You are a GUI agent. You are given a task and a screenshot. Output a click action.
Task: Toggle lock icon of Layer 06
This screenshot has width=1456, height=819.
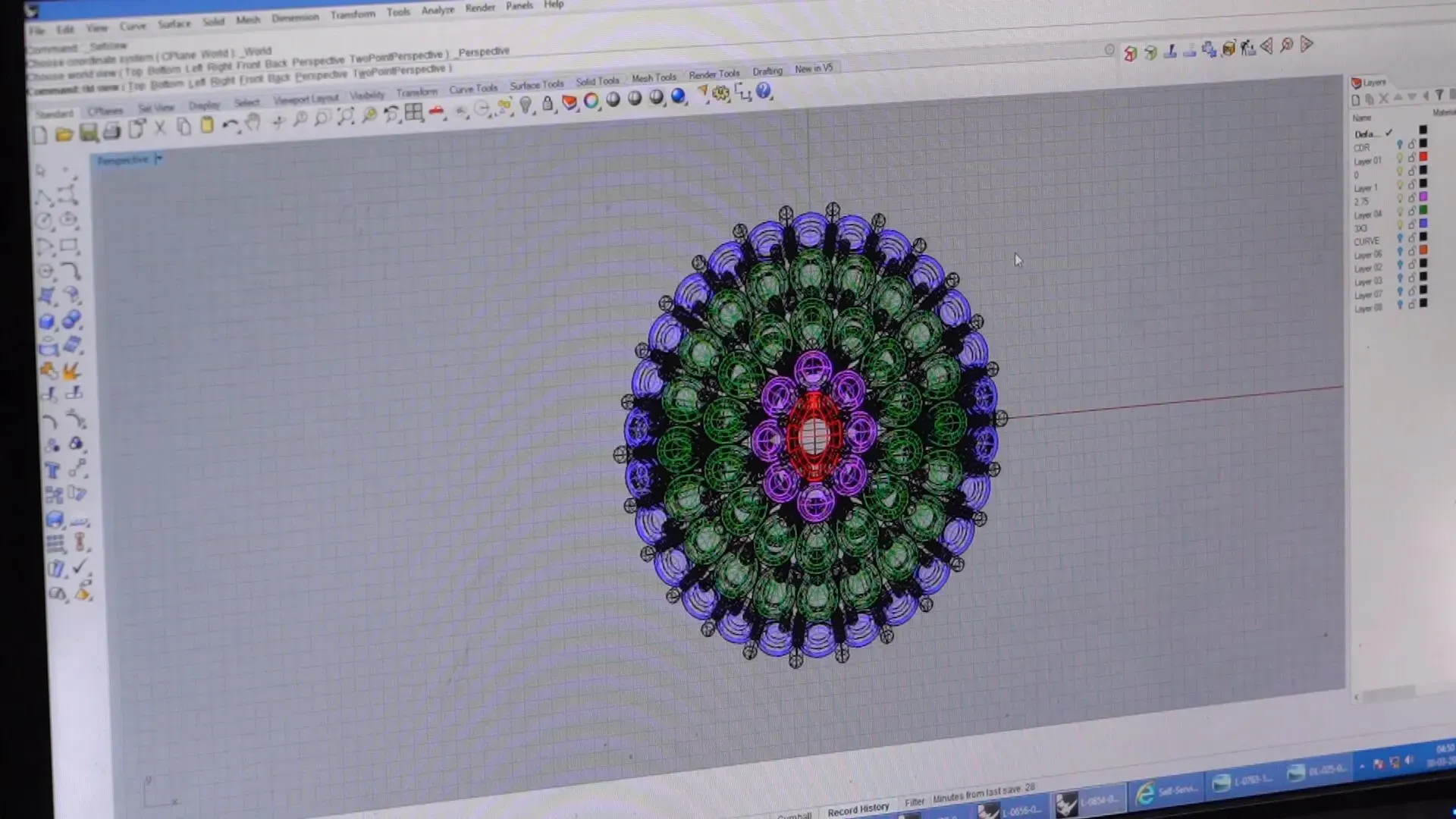pos(1411,252)
